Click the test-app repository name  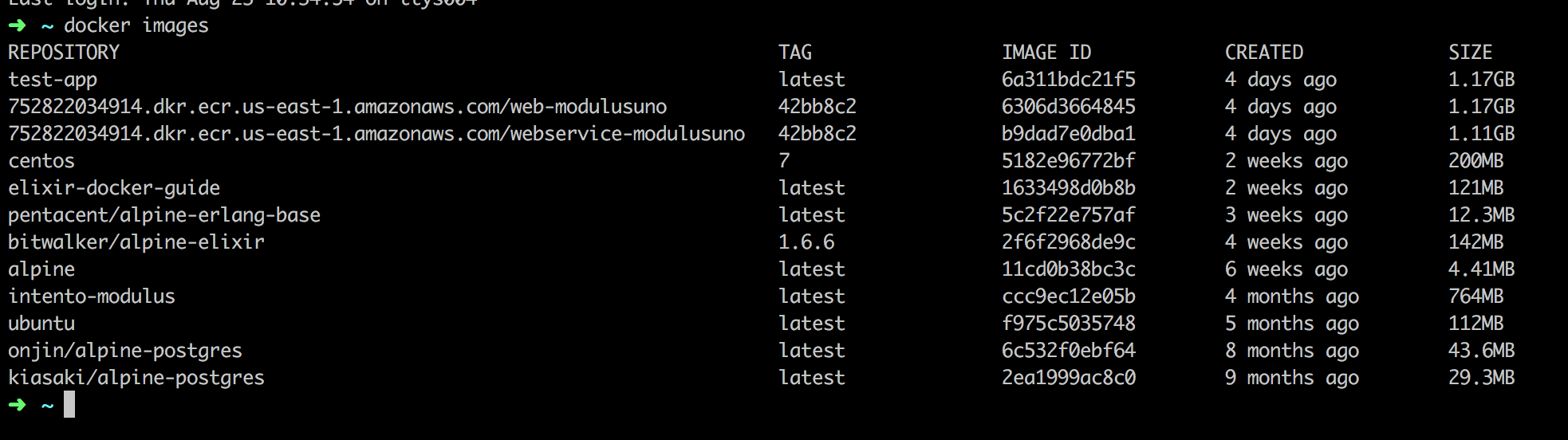(x=53, y=80)
